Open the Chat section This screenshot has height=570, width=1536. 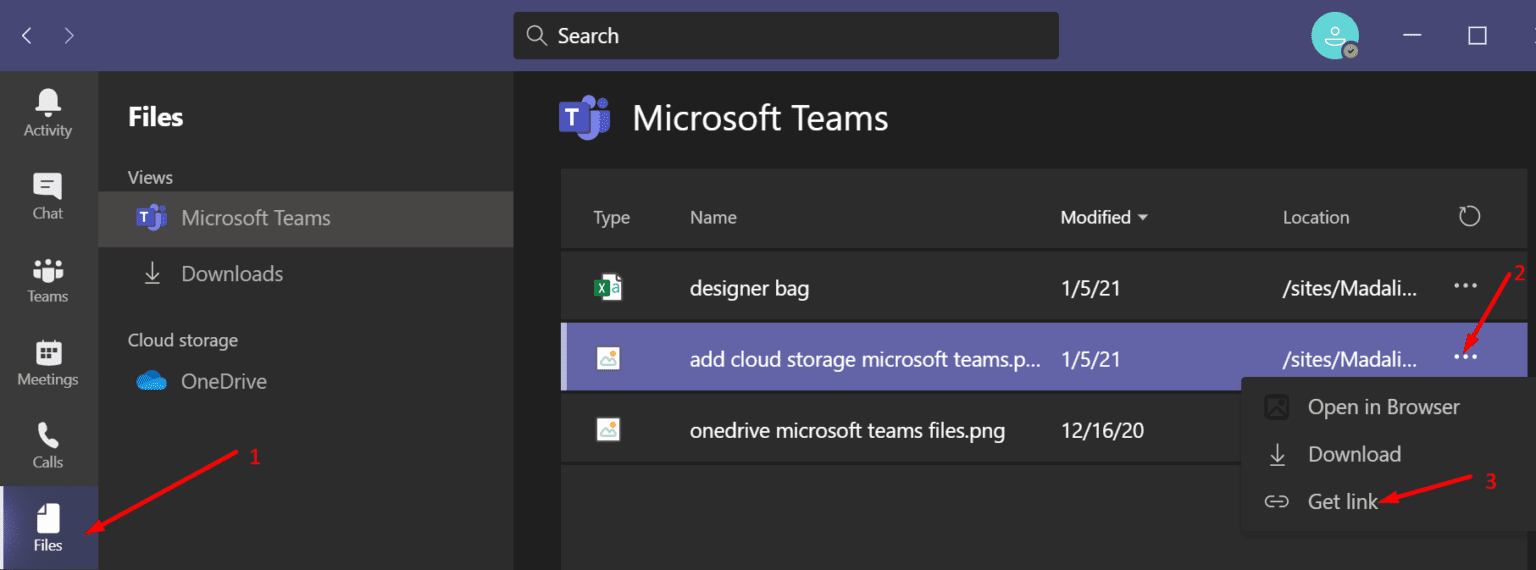[48, 196]
